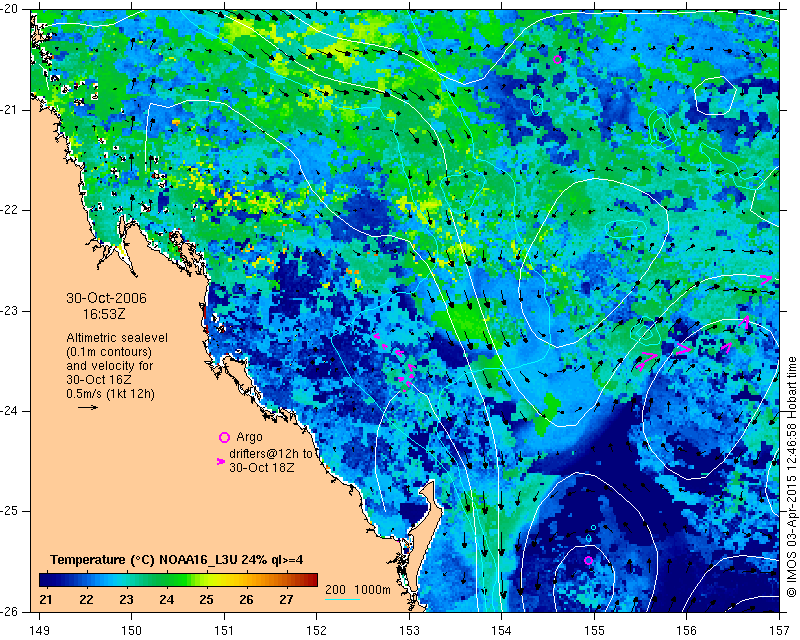Click the '0.5m/s (1kt 12h)' scale label
The height and width of the screenshot is (640, 800).
click(x=111, y=394)
